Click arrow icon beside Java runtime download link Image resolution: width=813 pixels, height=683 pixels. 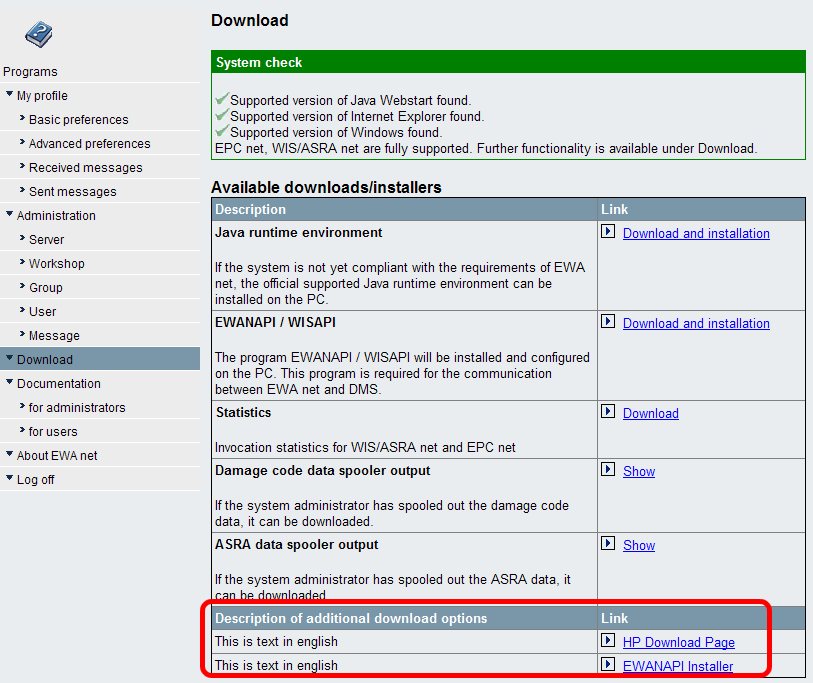pyautogui.click(x=607, y=232)
